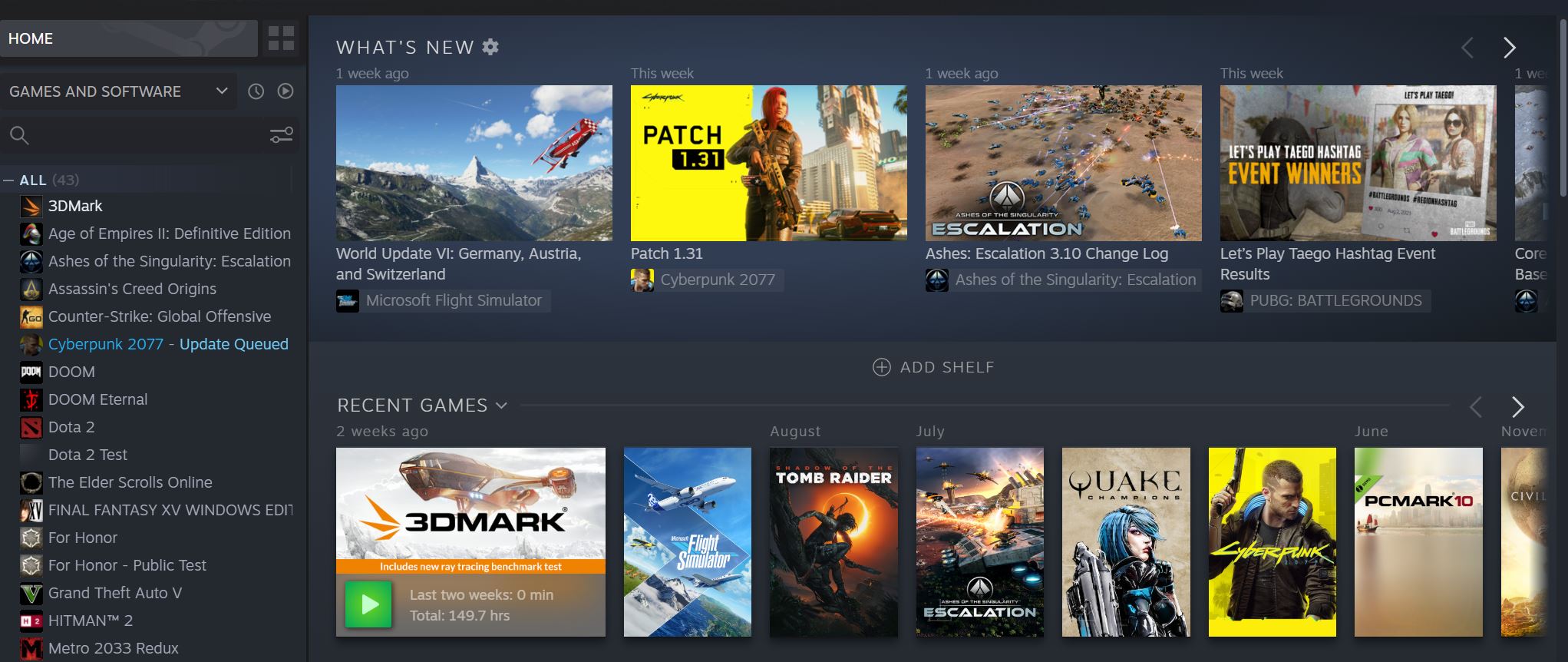Open advanced filter options icon
Viewport: 1568px width, 662px height.
tap(282, 135)
